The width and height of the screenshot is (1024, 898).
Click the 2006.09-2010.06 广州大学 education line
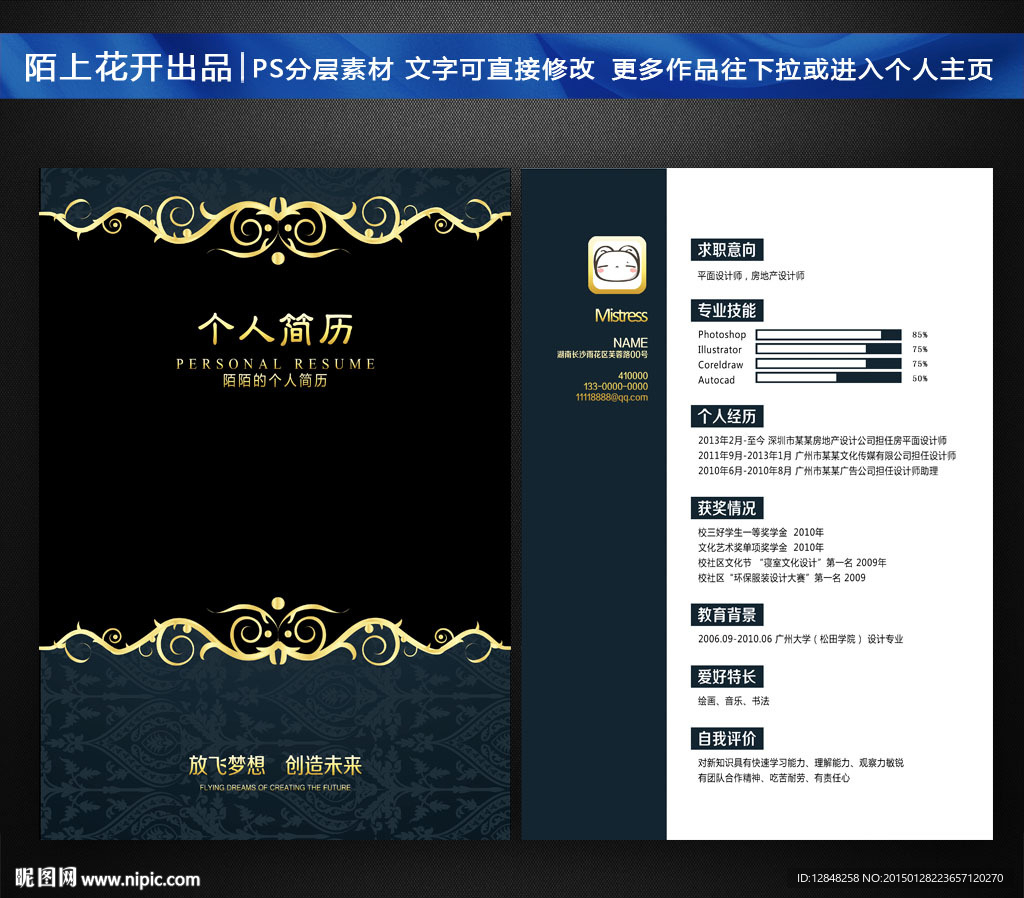(x=801, y=639)
